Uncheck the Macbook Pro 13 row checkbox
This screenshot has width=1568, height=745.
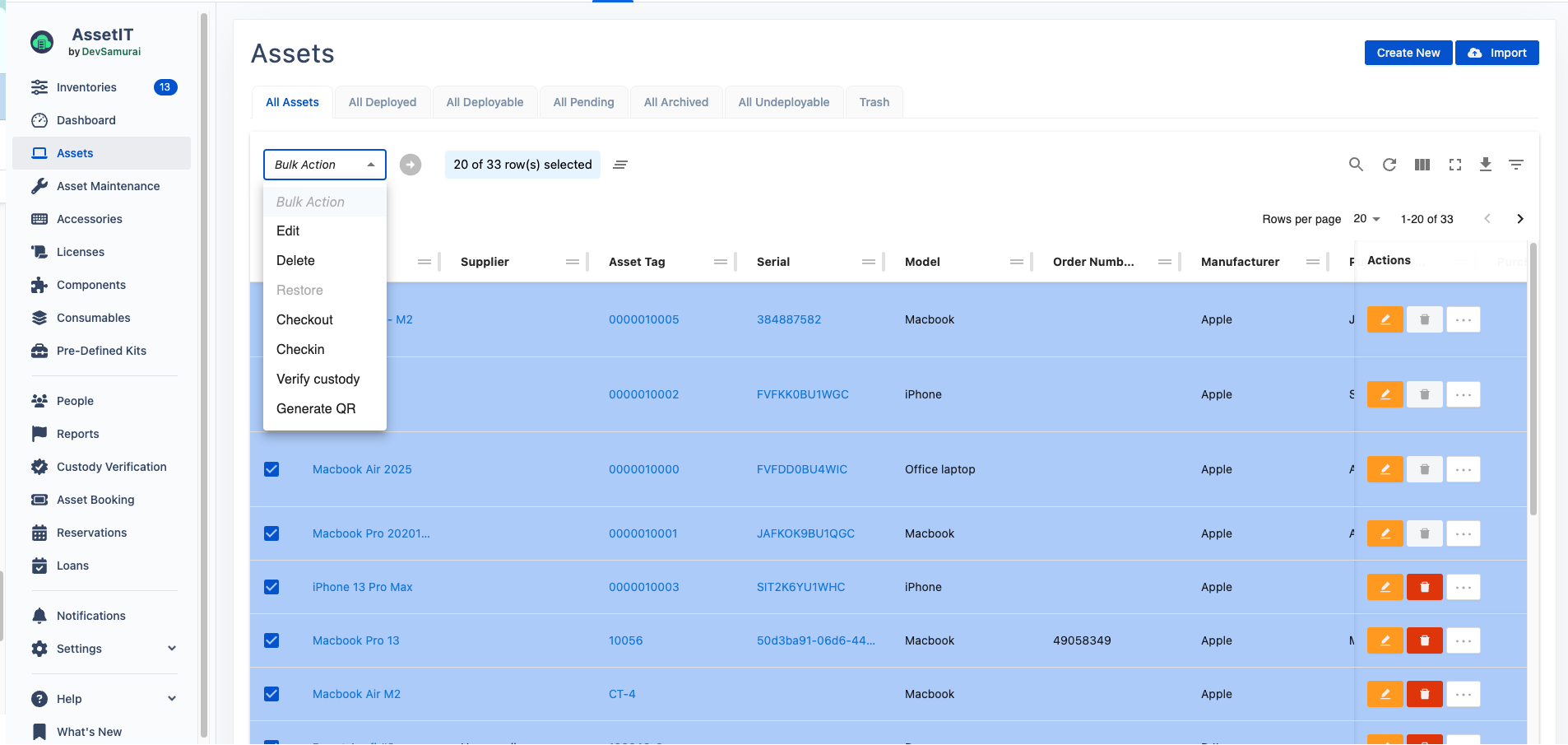(271, 640)
